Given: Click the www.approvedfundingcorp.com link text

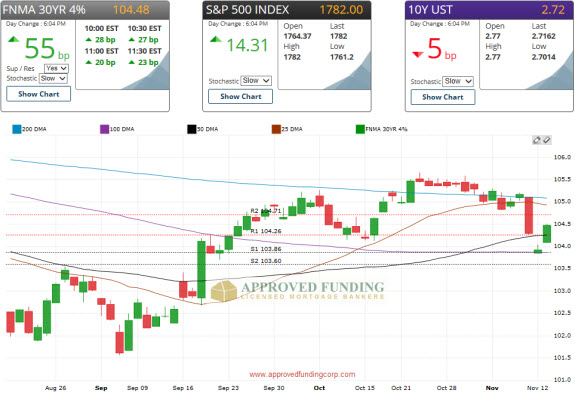Looking at the screenshot, I should tap(302, 374).
